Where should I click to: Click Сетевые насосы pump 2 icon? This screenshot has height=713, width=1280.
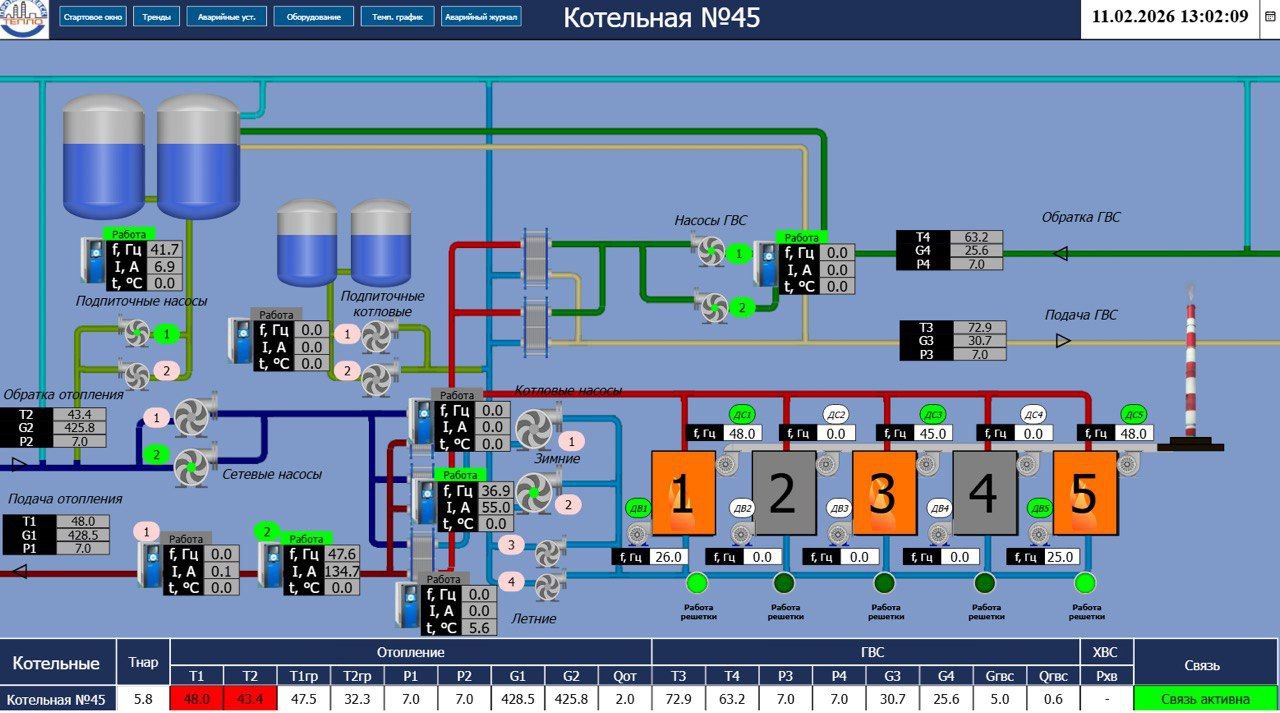point(194,465)
